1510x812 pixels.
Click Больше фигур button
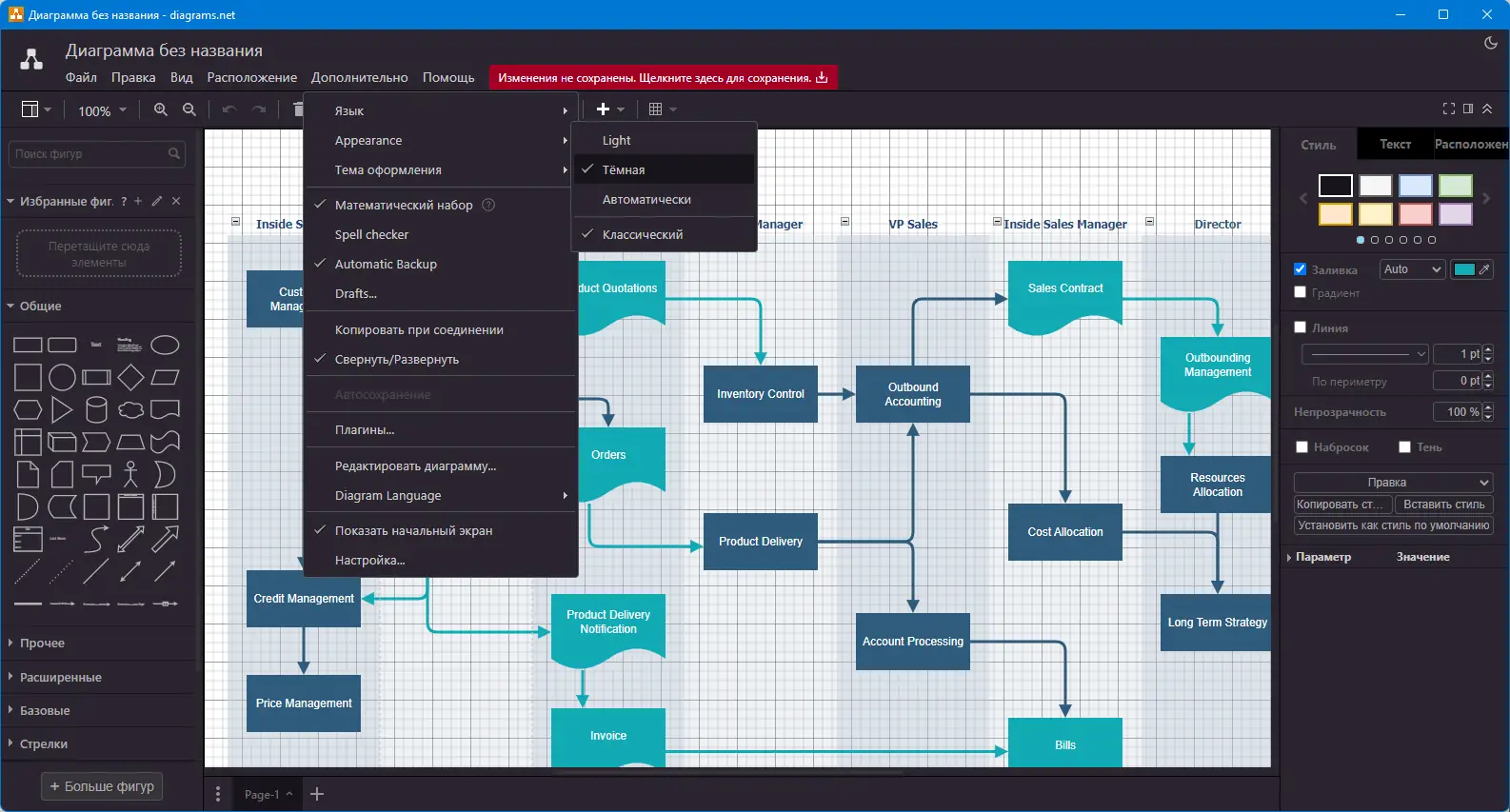coord(102,786)
